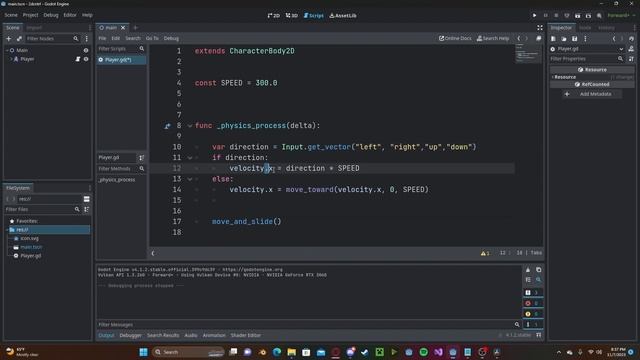Fold the if direction block
Viewport: 640px width, 360px height.
tap(190, 158)
